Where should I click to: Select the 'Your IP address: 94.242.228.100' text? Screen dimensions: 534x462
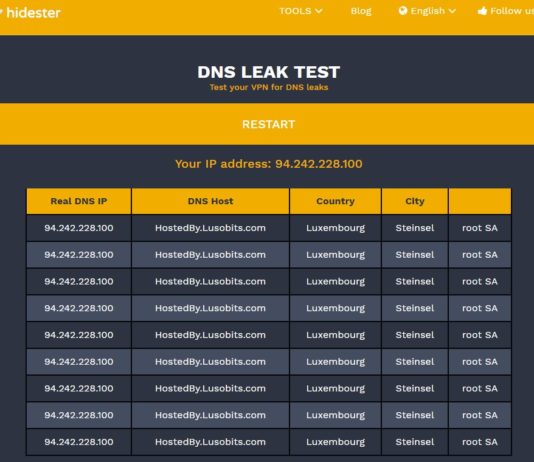click(269, 164)
